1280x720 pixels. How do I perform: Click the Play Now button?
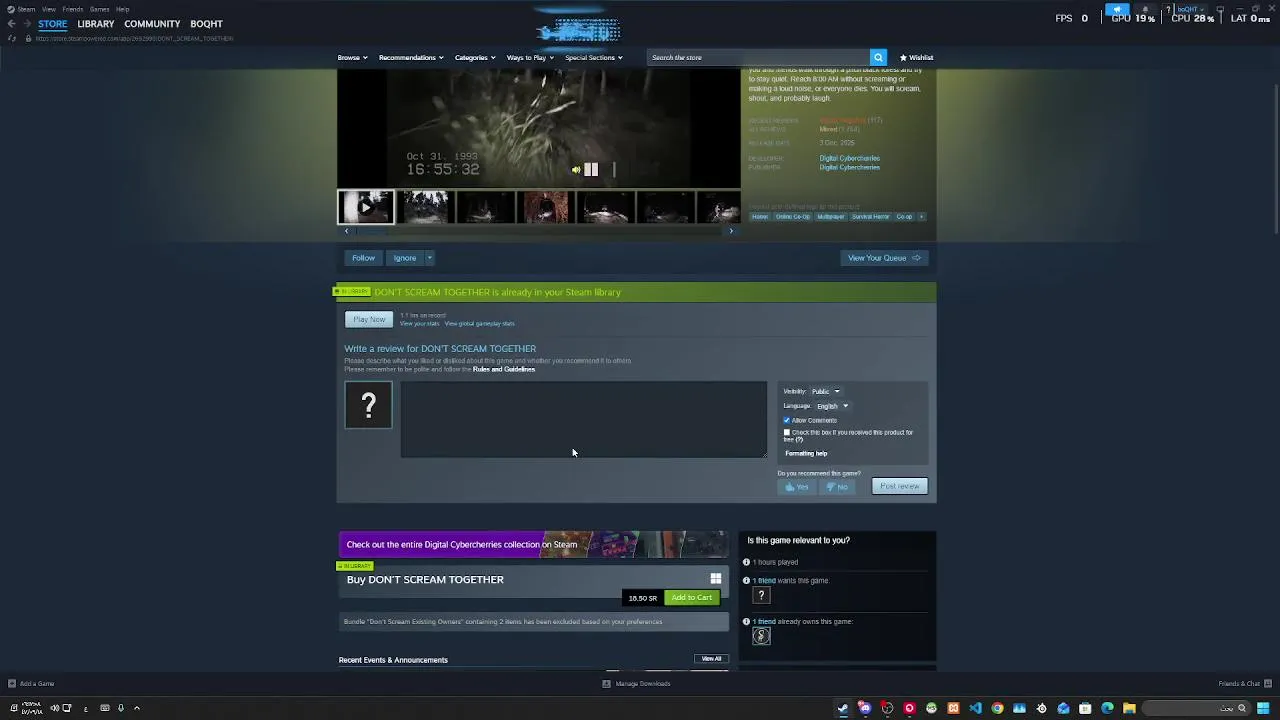(x=369, y=319)
